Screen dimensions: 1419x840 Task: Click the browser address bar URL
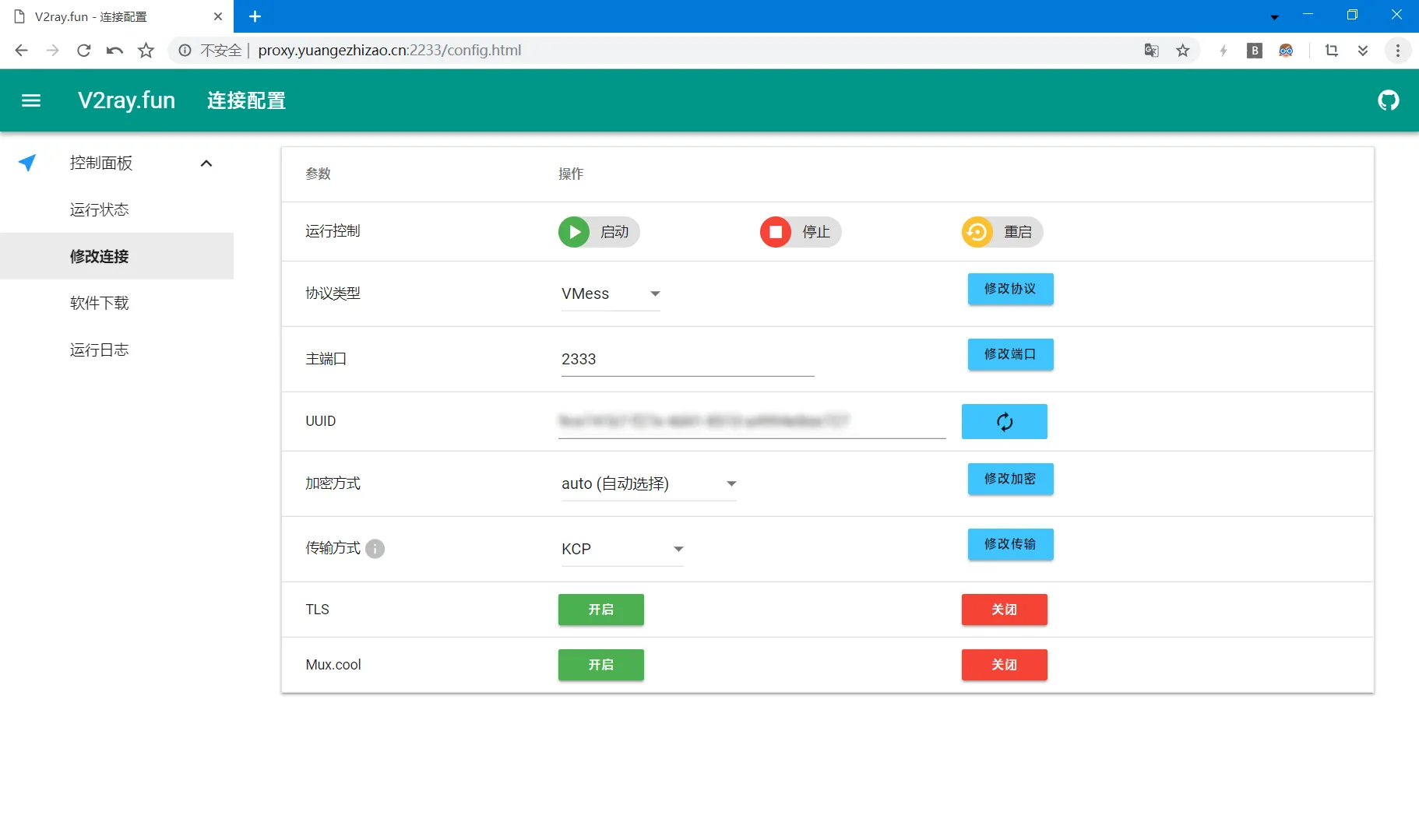point(389,51)
